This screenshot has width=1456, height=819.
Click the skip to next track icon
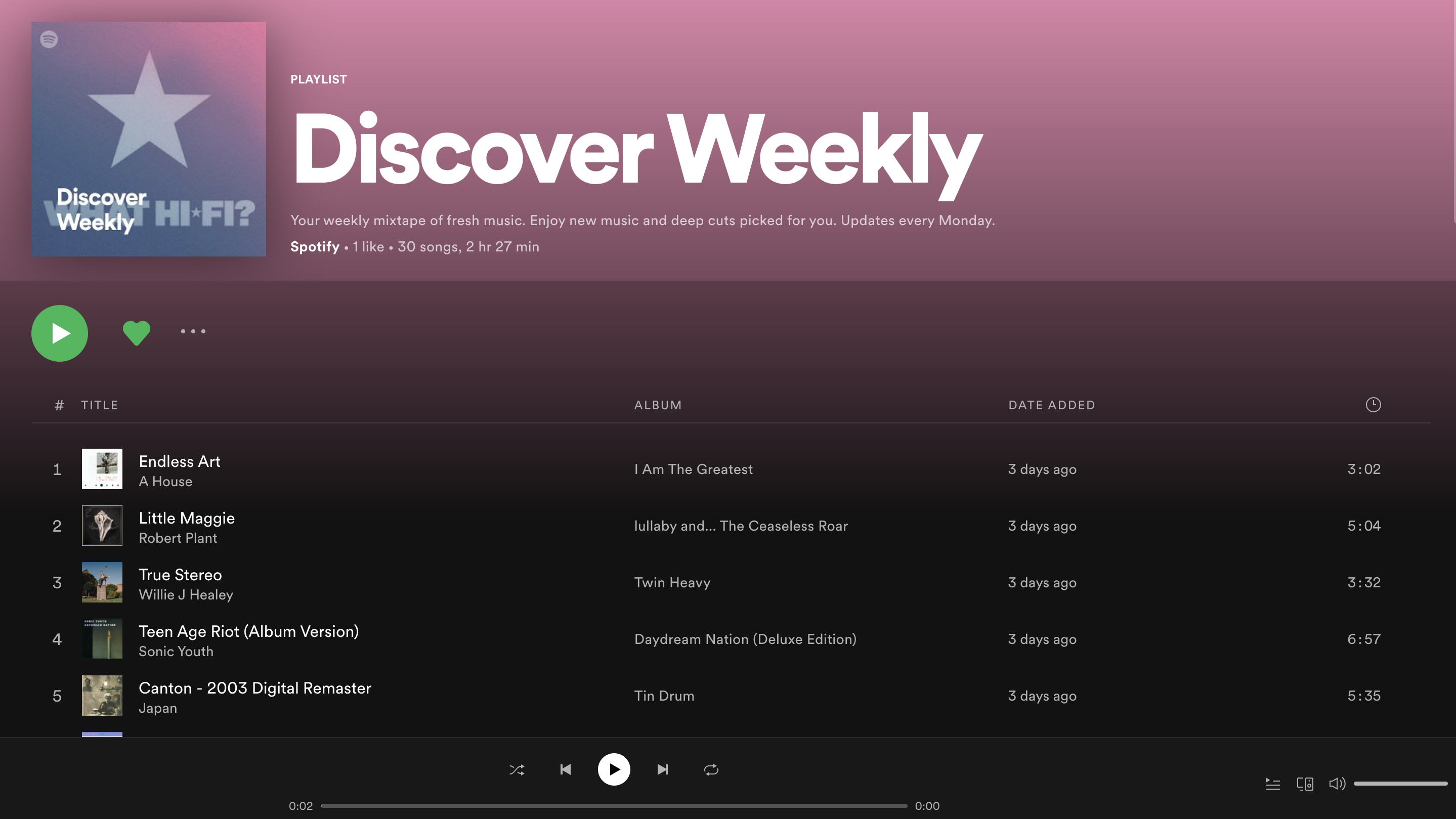[662, 769]
